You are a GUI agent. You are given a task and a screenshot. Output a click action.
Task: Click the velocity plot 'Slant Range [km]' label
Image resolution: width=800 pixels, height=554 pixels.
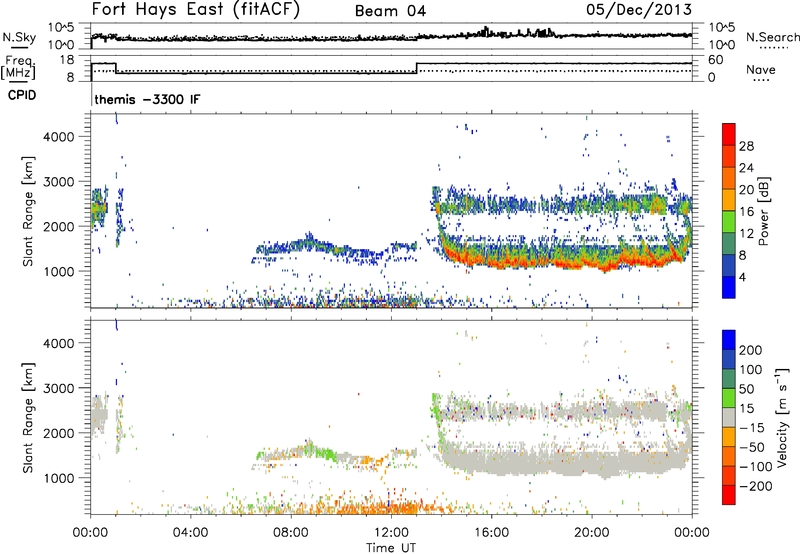click(28, 418)
